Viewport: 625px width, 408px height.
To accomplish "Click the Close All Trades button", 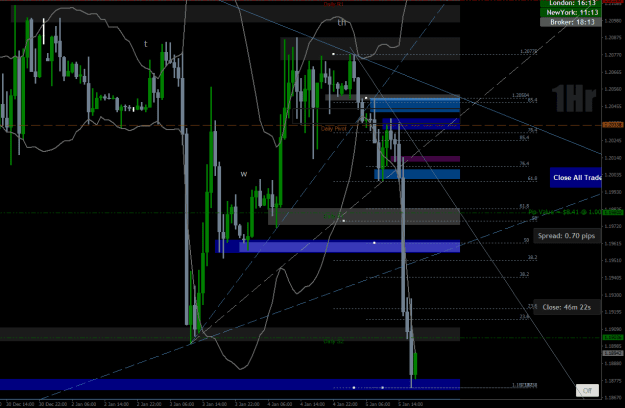I will 576,178.
